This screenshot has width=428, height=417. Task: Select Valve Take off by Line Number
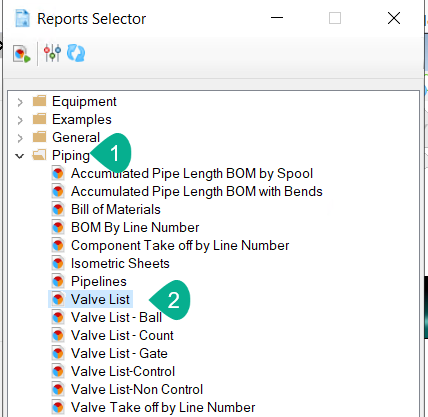(x=163, y=407)
